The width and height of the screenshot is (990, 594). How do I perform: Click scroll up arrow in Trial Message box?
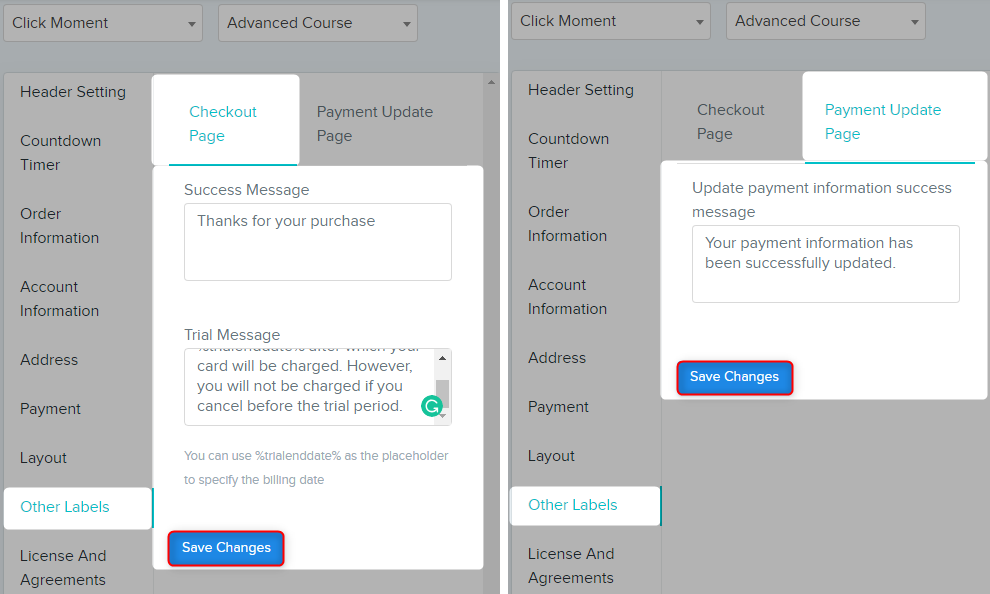click(x=443, y=358)
